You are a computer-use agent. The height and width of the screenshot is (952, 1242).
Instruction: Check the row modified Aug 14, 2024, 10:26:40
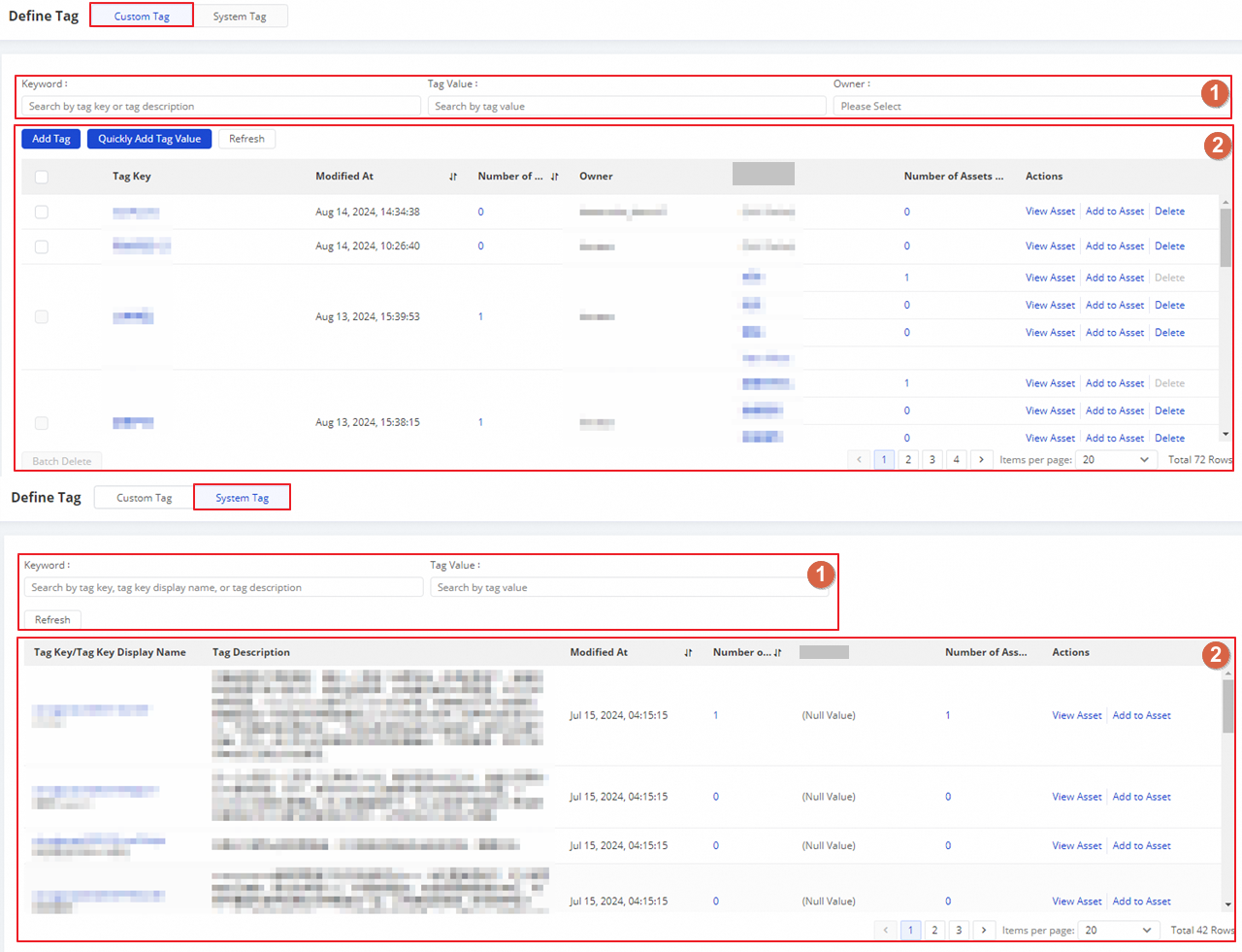coord(42,246)
